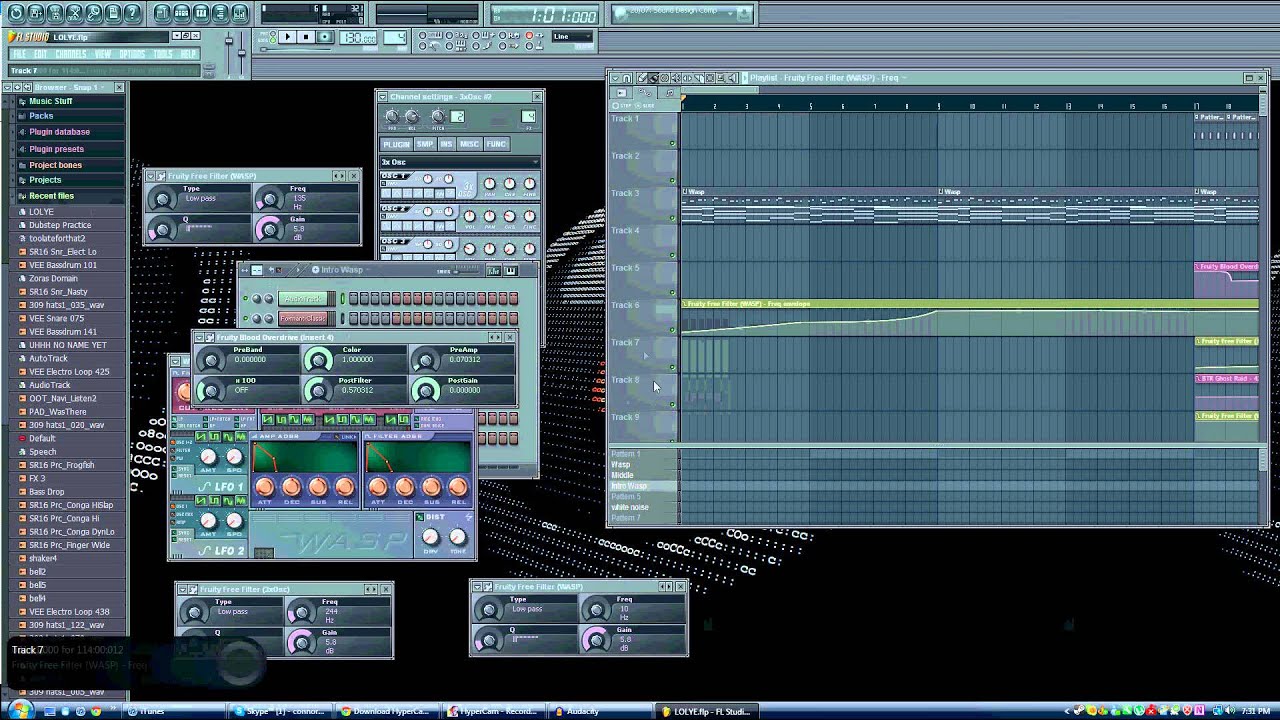Open the EDIT menu

point(41,54)
